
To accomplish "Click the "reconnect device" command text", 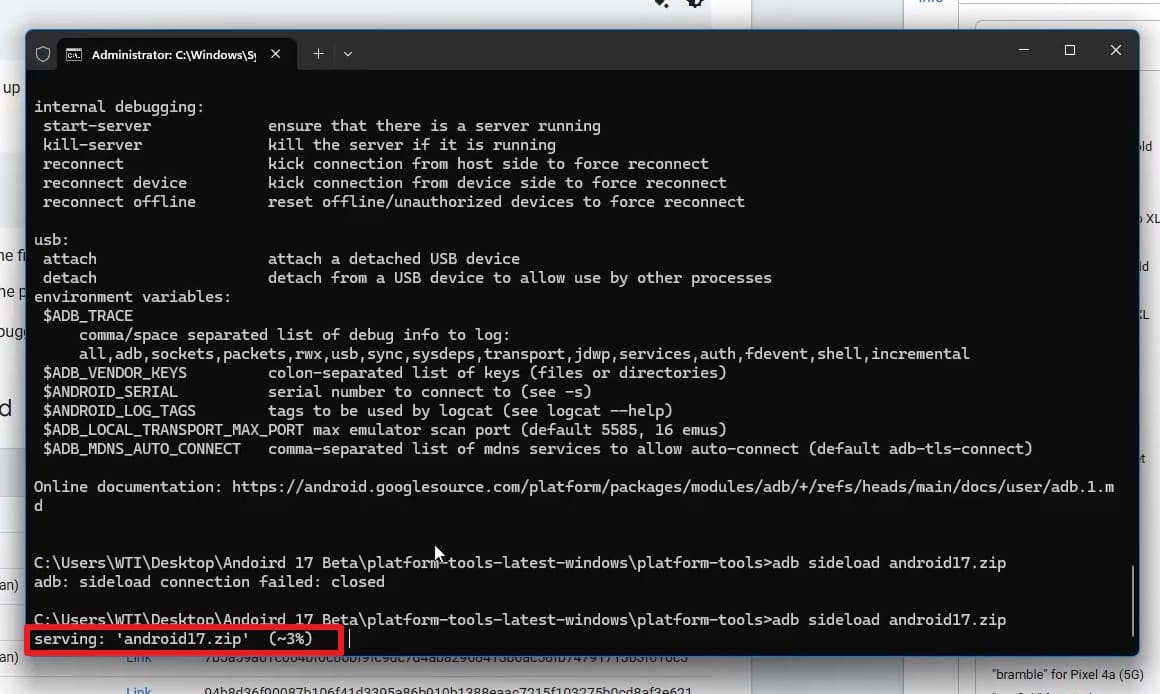I will click(115, 183).
